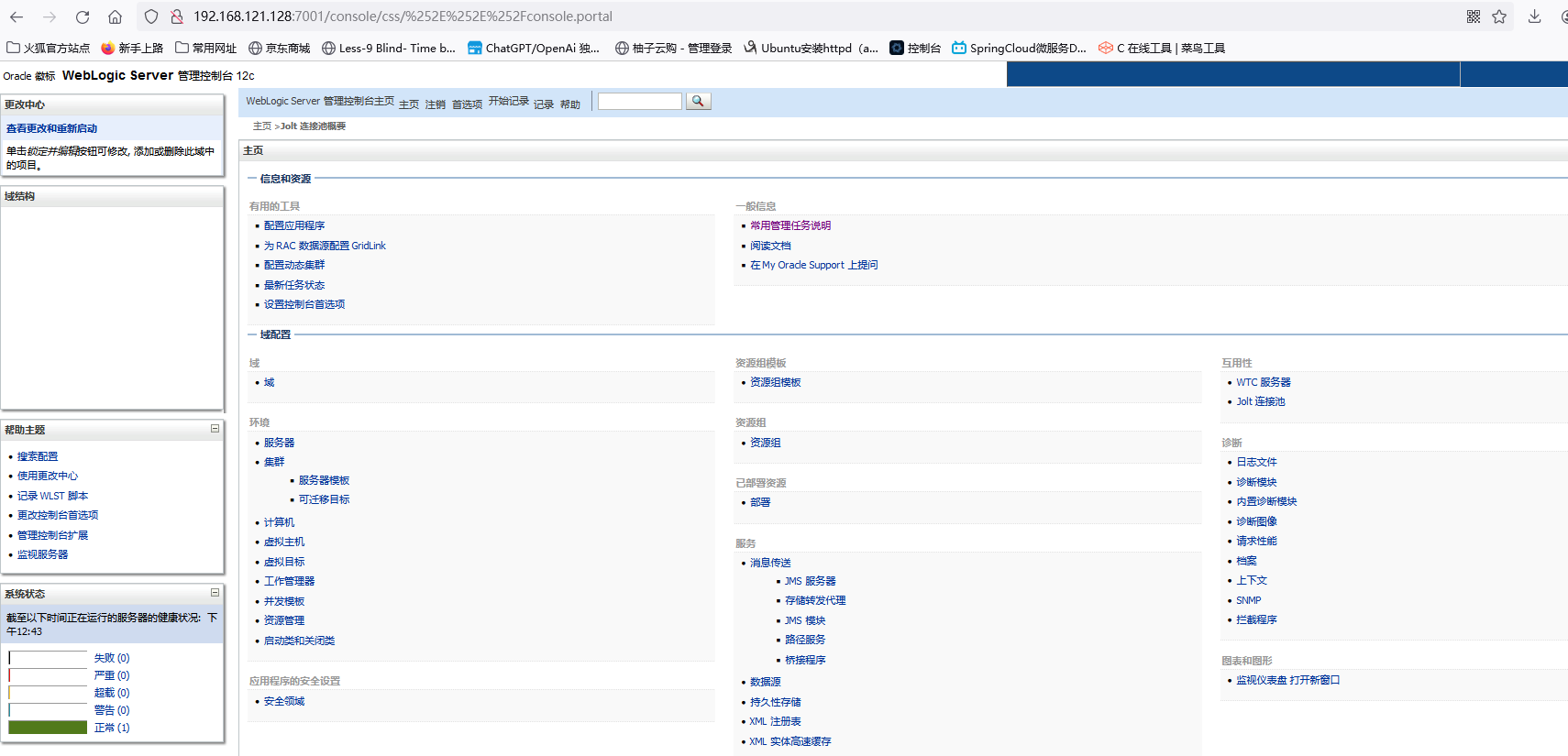Open the WTC 服务器 link
The height and width of the screenshot is (756, 1568).
click(x=1263, y=382)
